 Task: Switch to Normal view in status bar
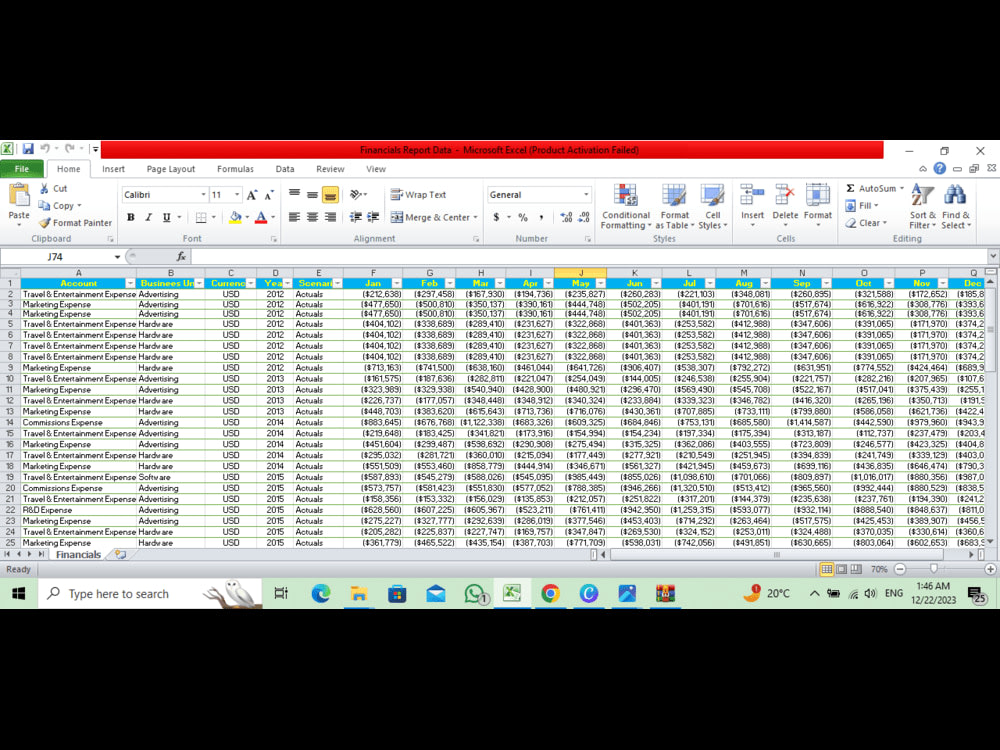(826, 569)
